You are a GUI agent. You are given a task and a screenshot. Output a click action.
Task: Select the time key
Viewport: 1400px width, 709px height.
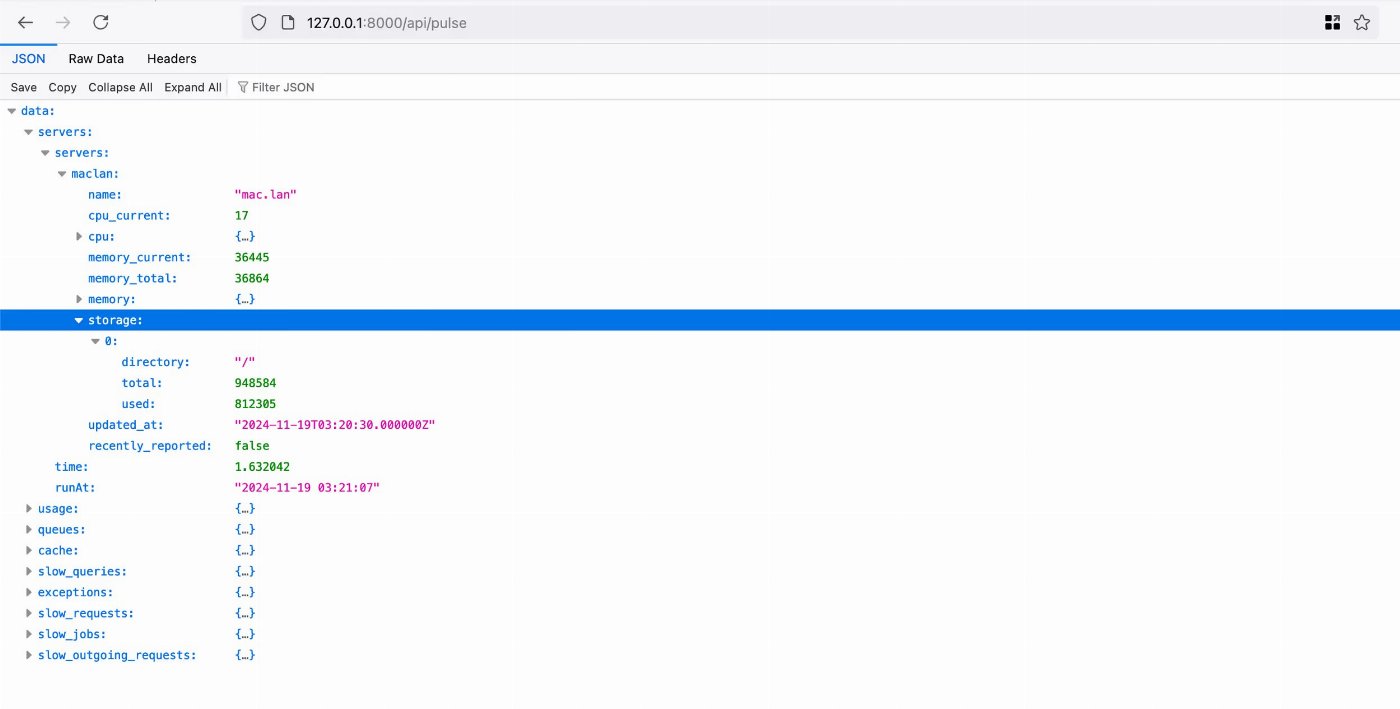(72, 467)
